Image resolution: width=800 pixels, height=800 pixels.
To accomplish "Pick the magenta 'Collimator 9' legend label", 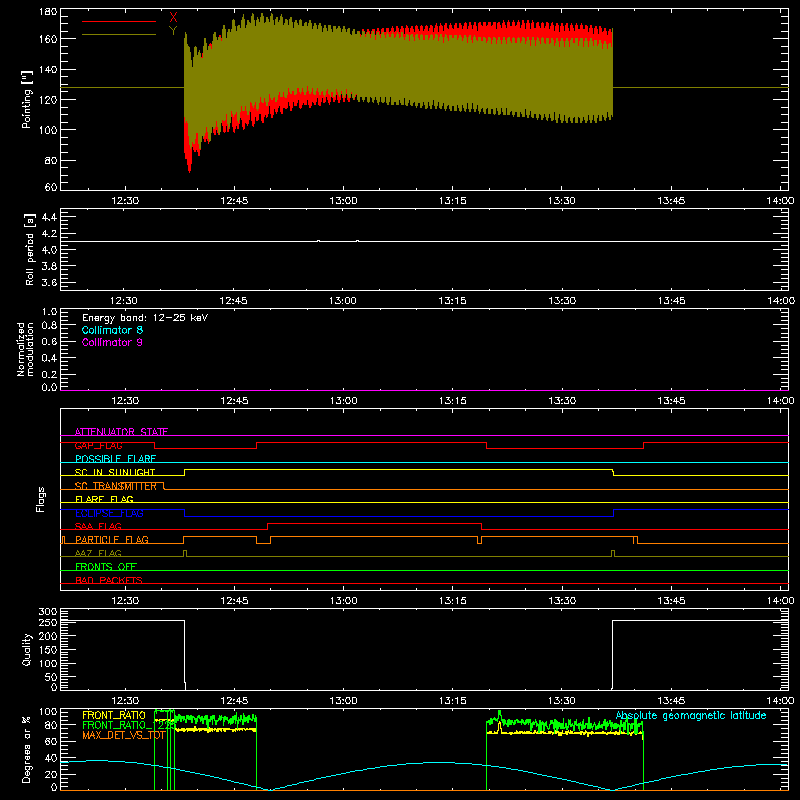I will [x=112, y=342].
